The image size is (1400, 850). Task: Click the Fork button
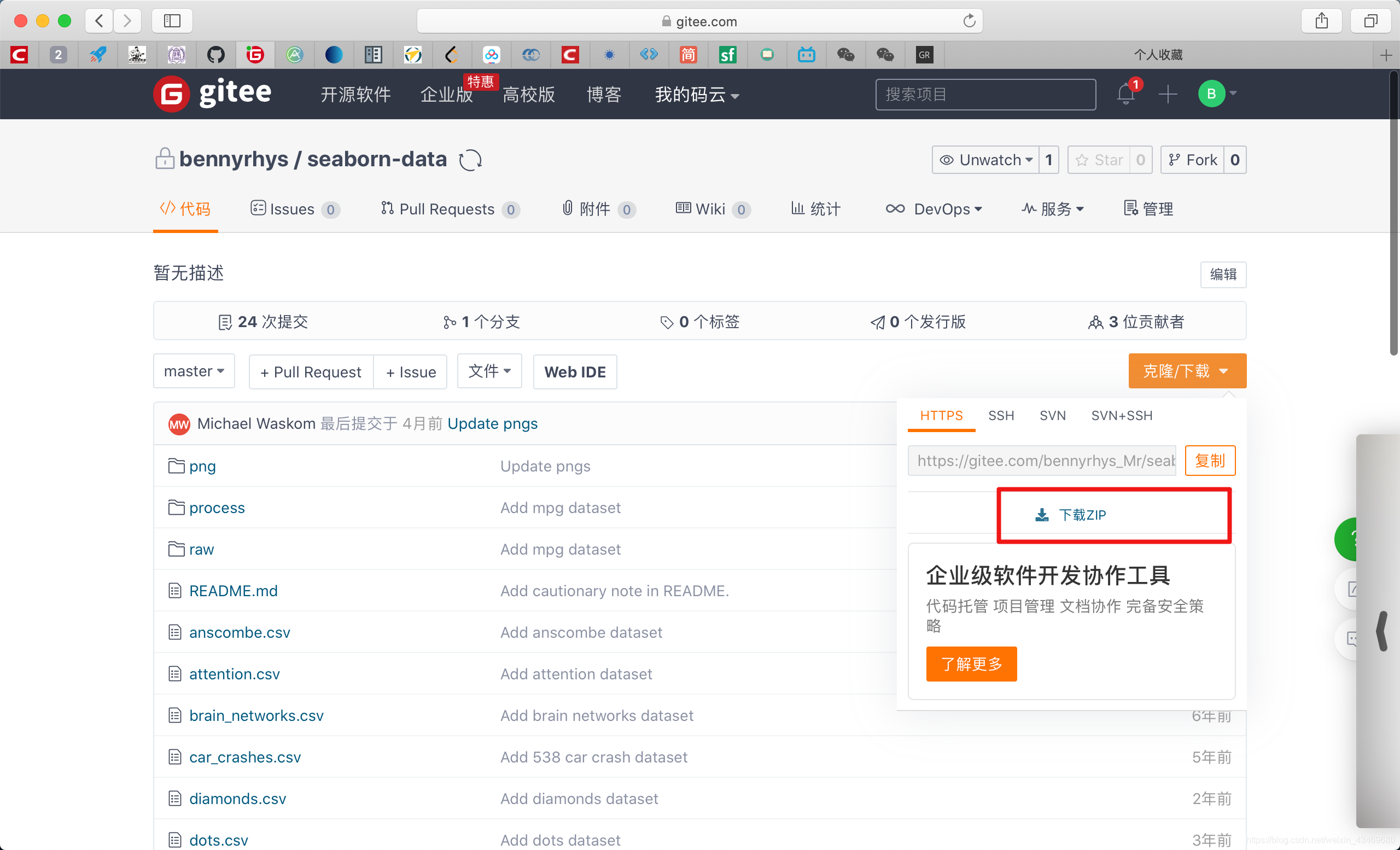click(1192, 160)
